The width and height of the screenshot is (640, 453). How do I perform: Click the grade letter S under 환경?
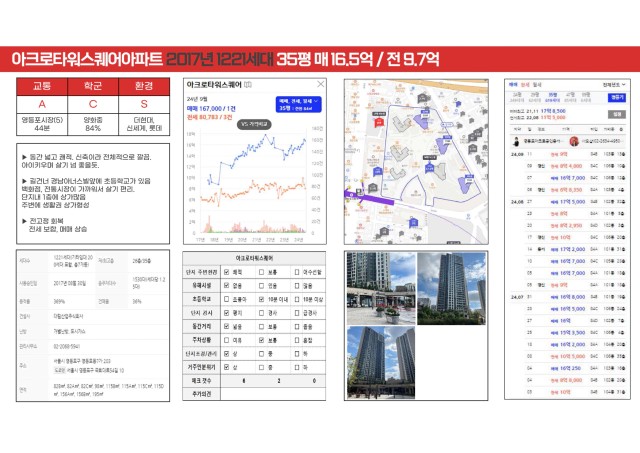pos(144,104)
